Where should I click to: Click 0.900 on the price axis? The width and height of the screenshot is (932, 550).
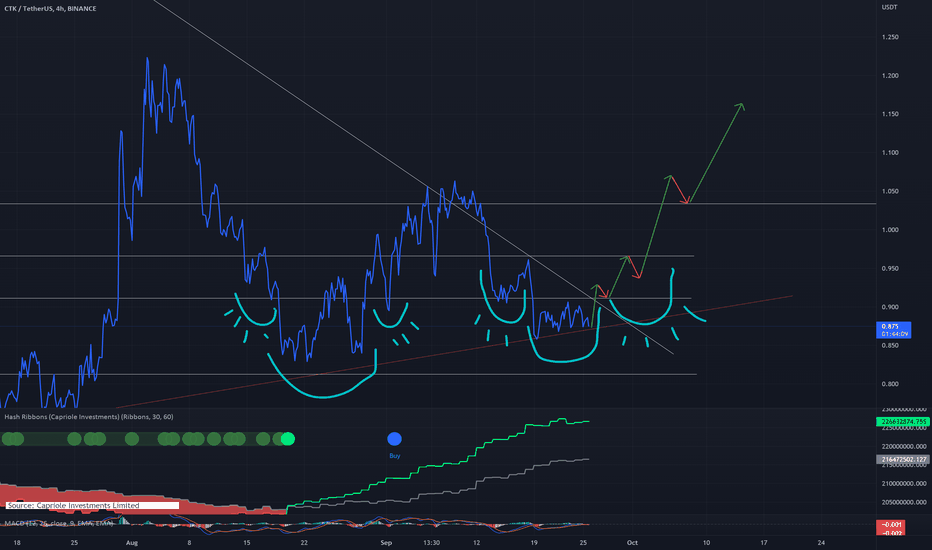point(890,307)
